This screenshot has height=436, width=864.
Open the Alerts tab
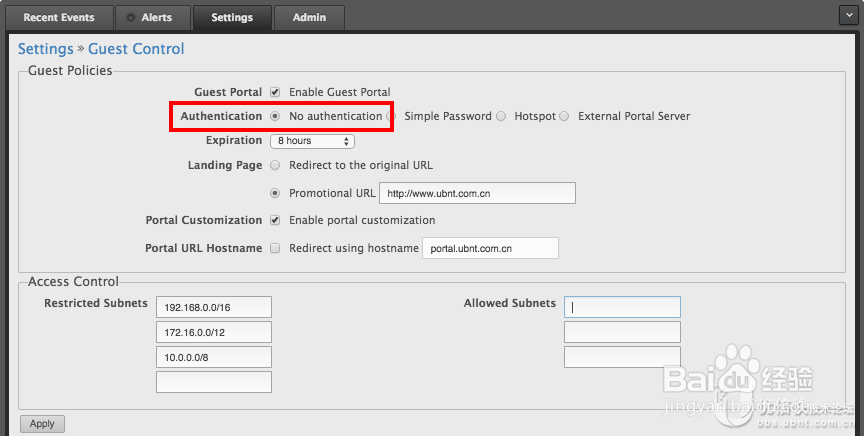coord(150,17)
